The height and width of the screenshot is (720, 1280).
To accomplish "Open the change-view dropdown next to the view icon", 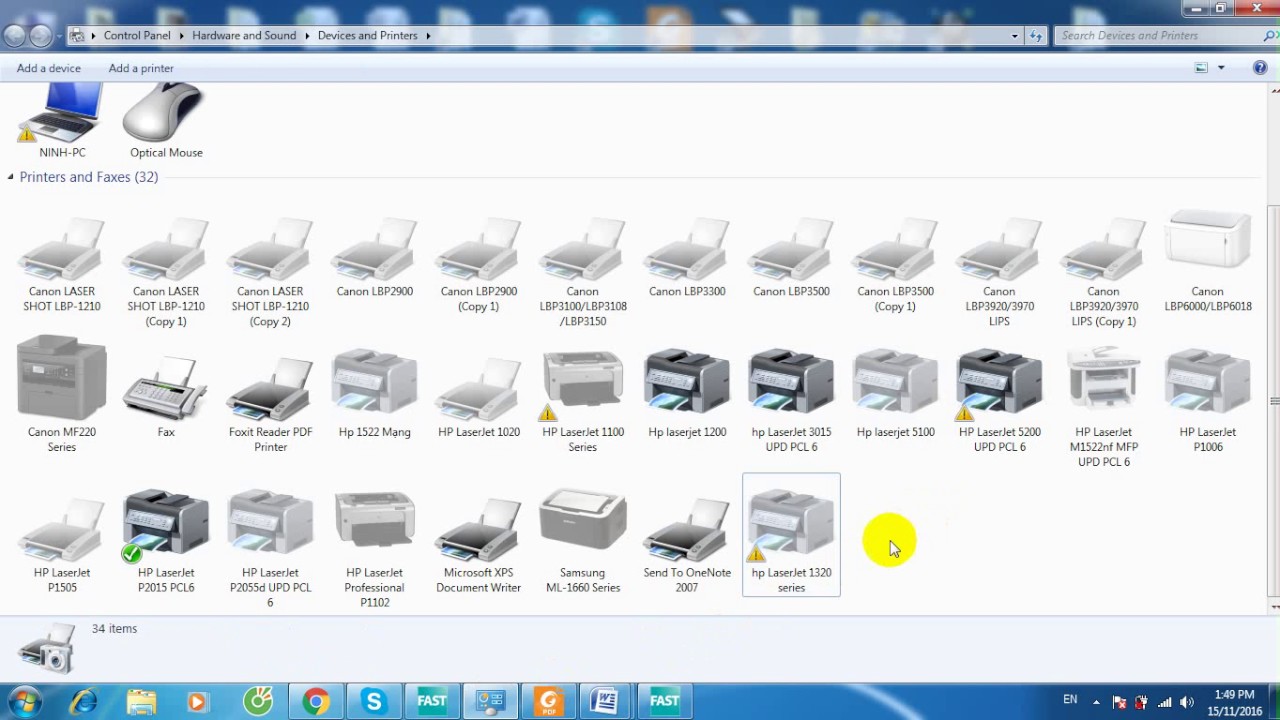I will 1220,67.
